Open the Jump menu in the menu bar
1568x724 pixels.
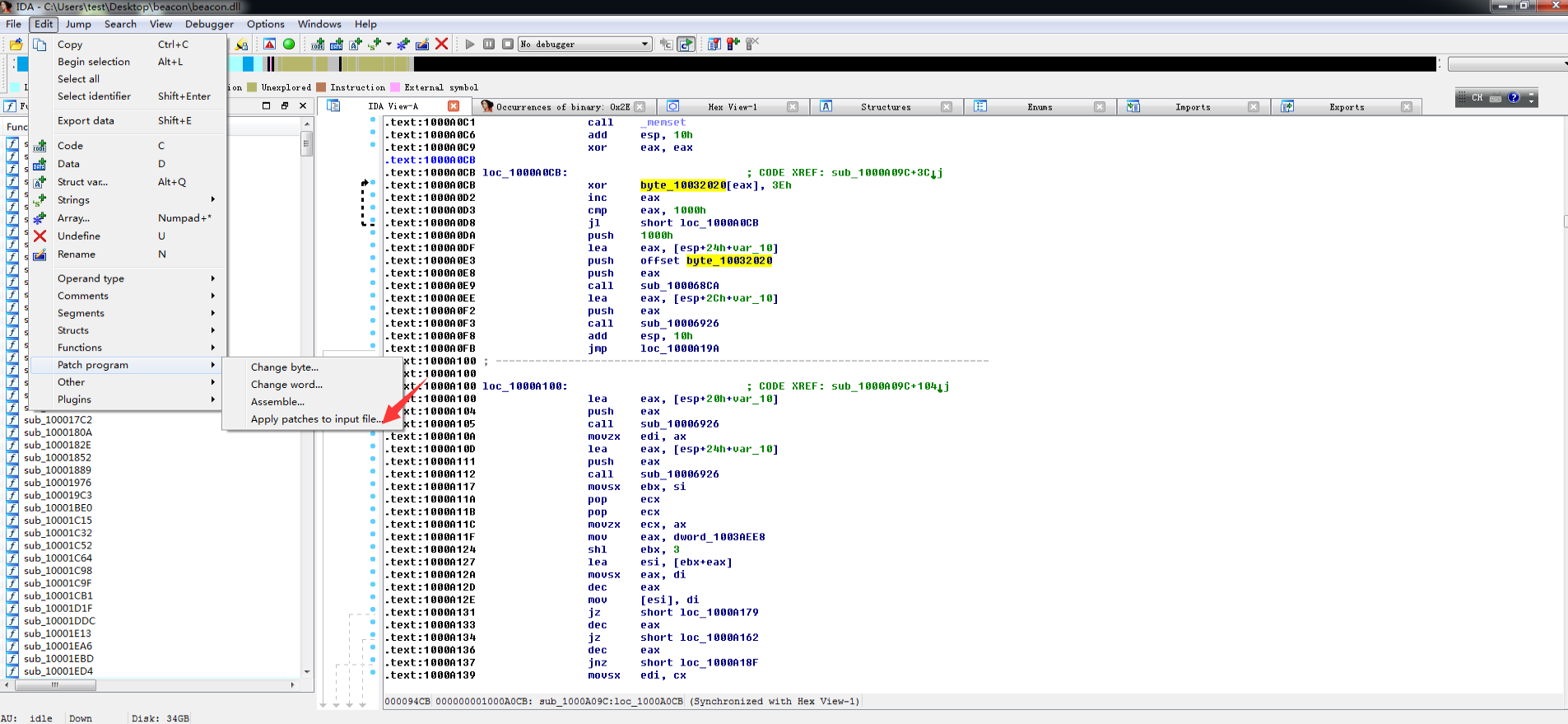78,24
